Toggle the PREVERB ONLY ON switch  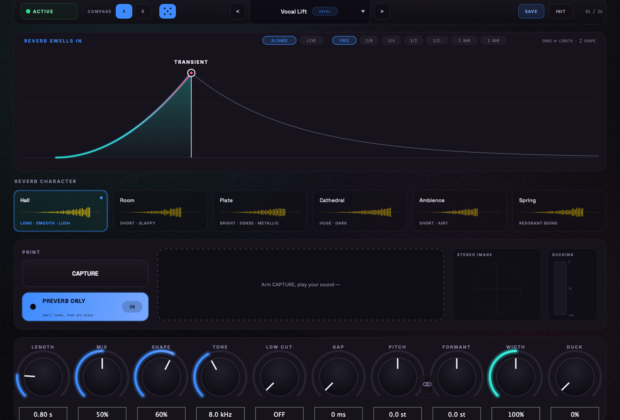tap(132, 306)
